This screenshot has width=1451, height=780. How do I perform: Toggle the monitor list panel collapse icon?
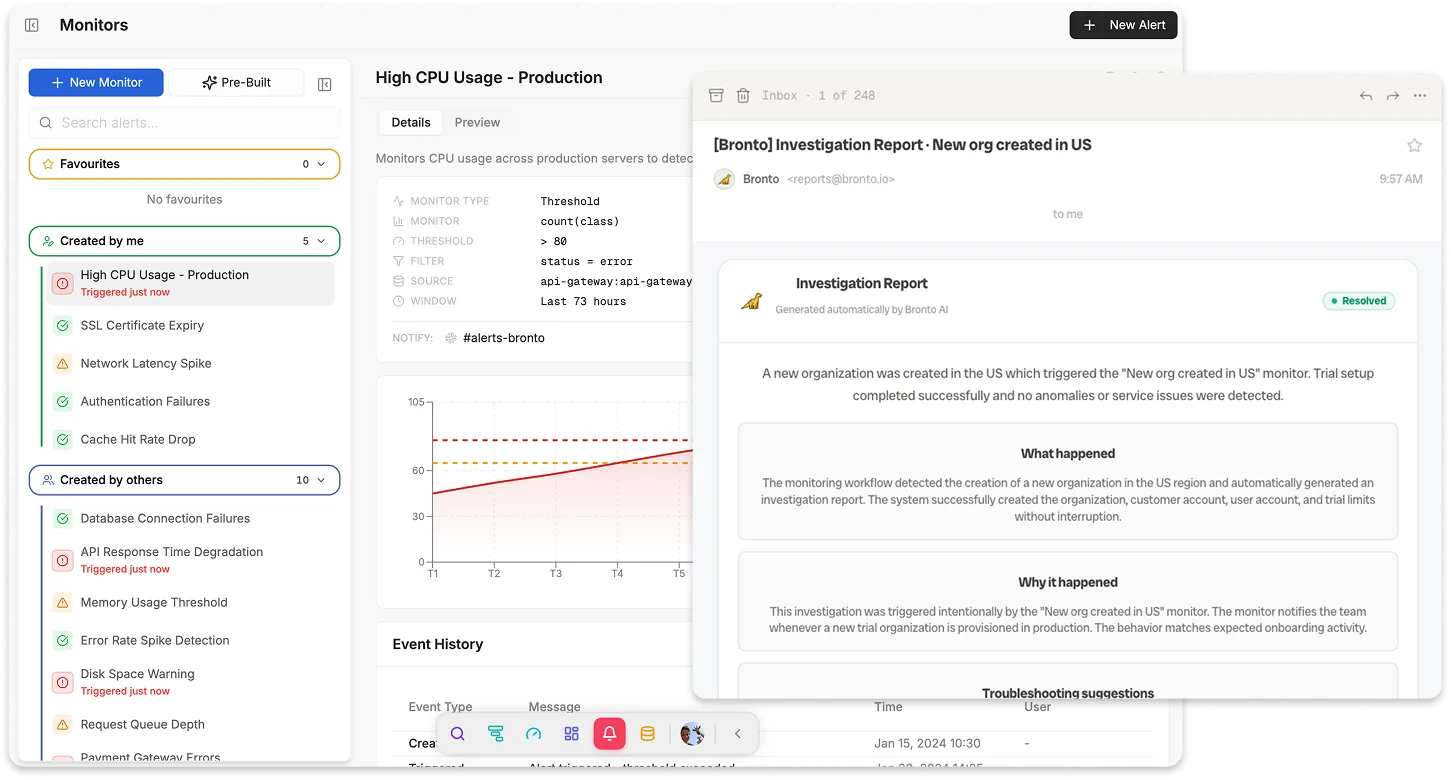click(x=324, y=84)
